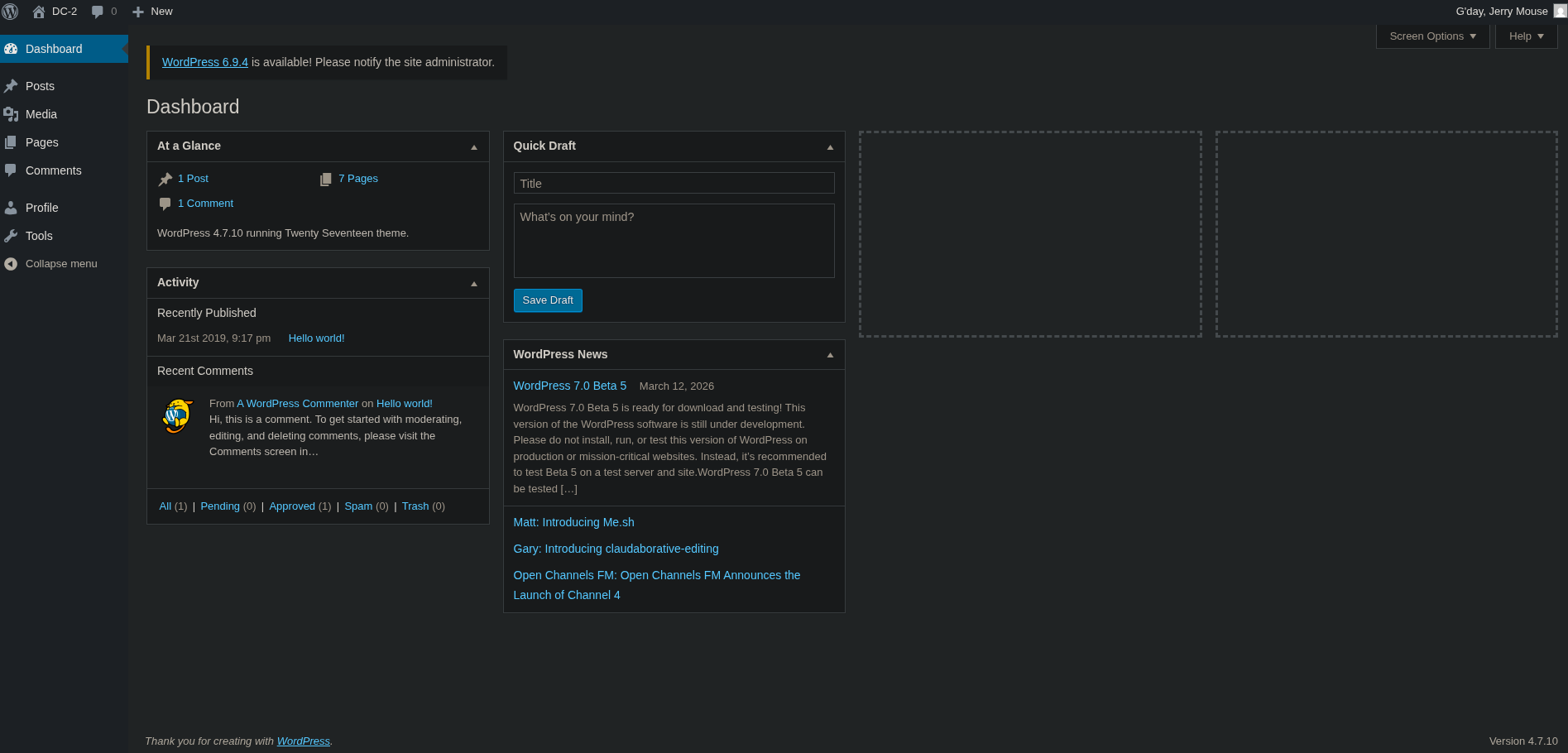
Task: Open the WordPress 6.9.4 update link
Action: point(205,62)
